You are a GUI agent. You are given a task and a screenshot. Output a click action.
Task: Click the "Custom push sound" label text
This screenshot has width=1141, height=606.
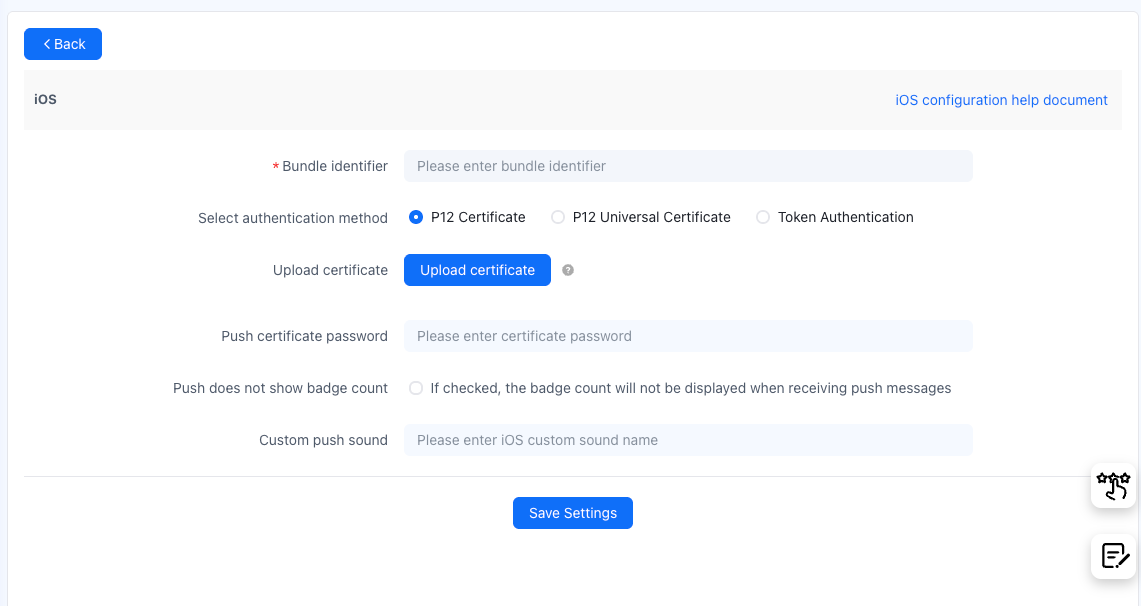pos(323,440)
